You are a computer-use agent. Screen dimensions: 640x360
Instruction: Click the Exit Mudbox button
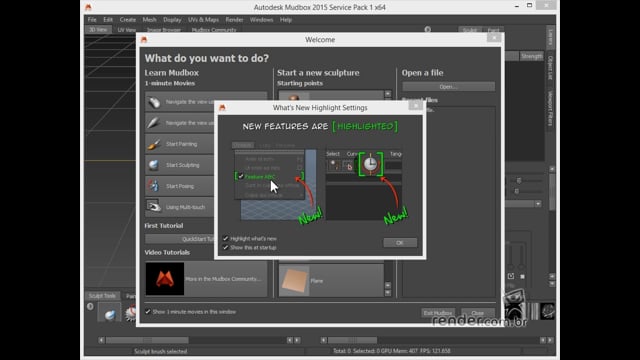[x=438, y=313]
